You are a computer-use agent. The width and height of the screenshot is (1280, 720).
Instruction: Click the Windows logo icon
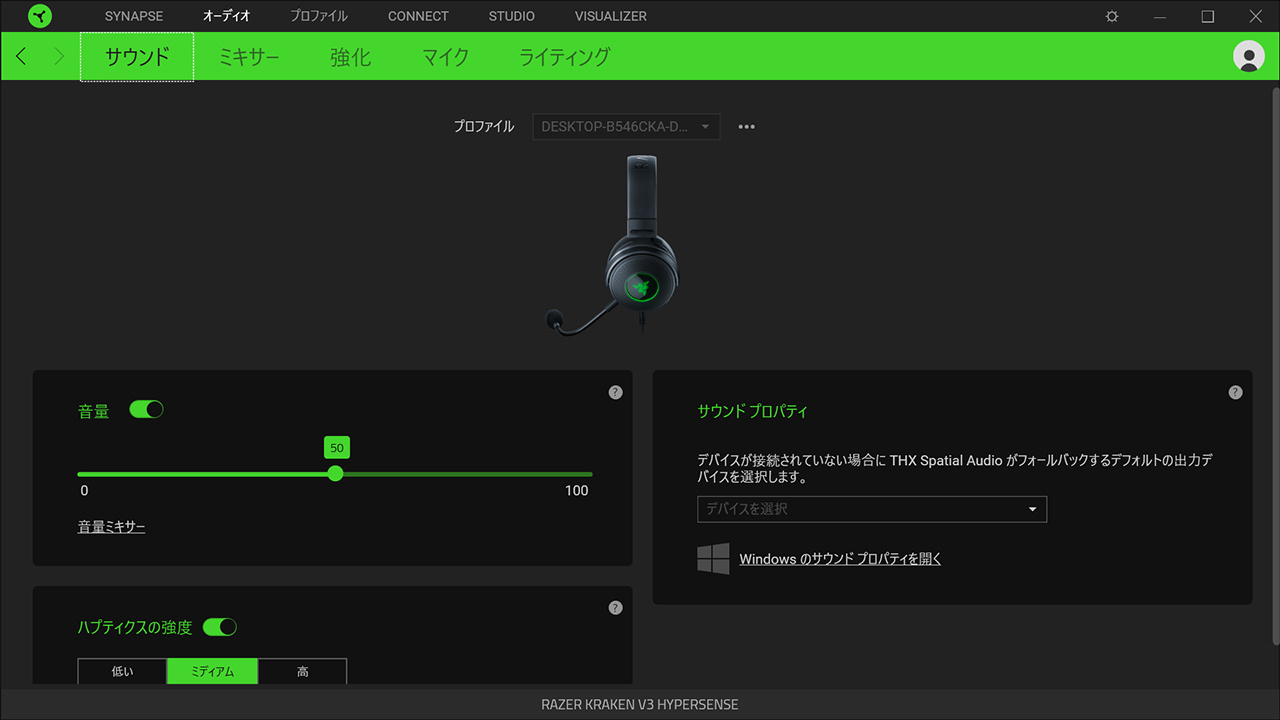tap(713, 559)
